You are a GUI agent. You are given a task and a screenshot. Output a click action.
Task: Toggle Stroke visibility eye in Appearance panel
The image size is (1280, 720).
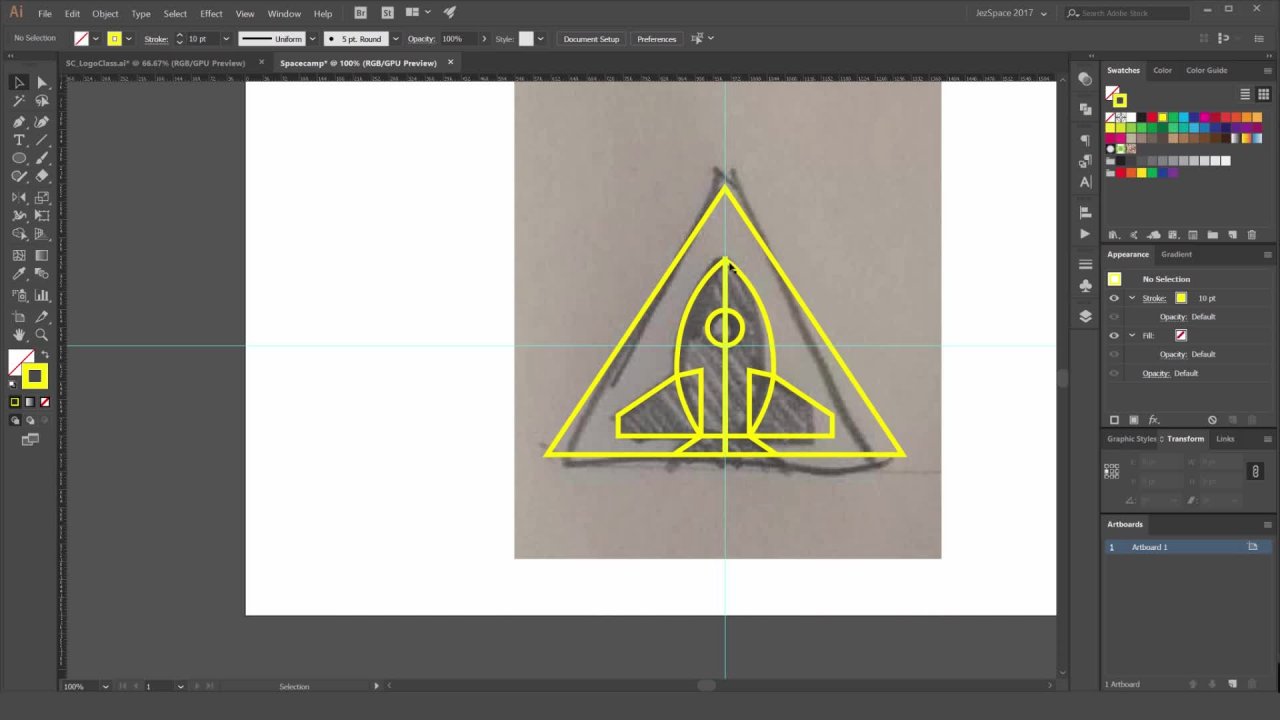(1114, 298)
